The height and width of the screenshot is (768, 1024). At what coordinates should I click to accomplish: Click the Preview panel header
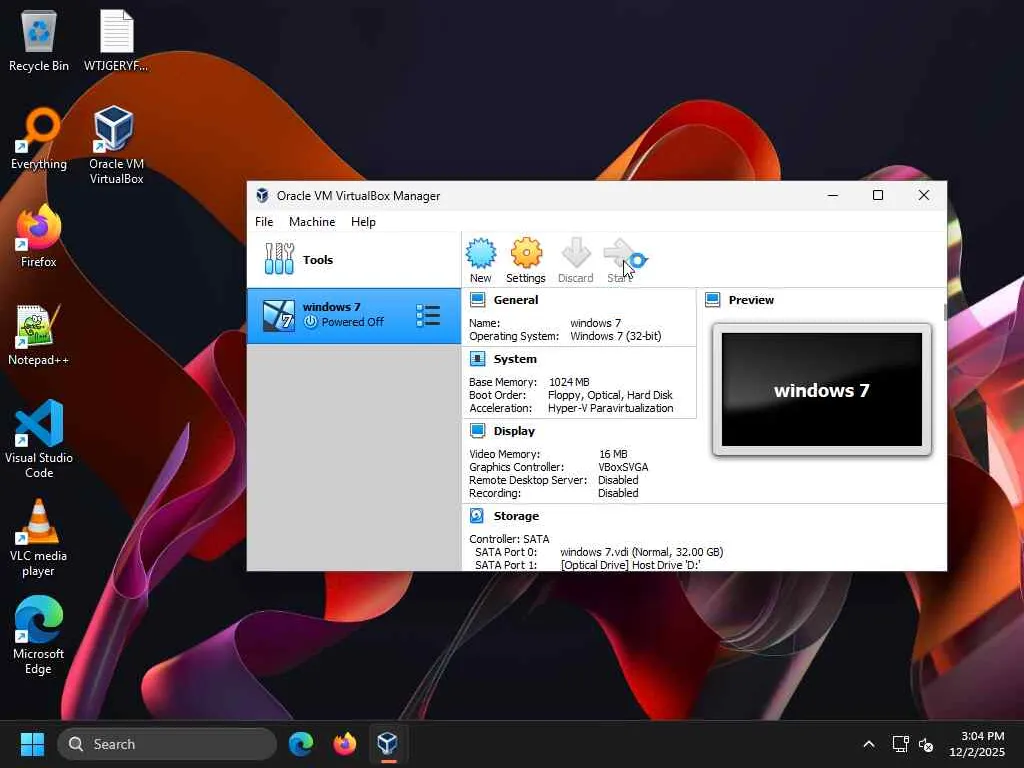(751, 300)
